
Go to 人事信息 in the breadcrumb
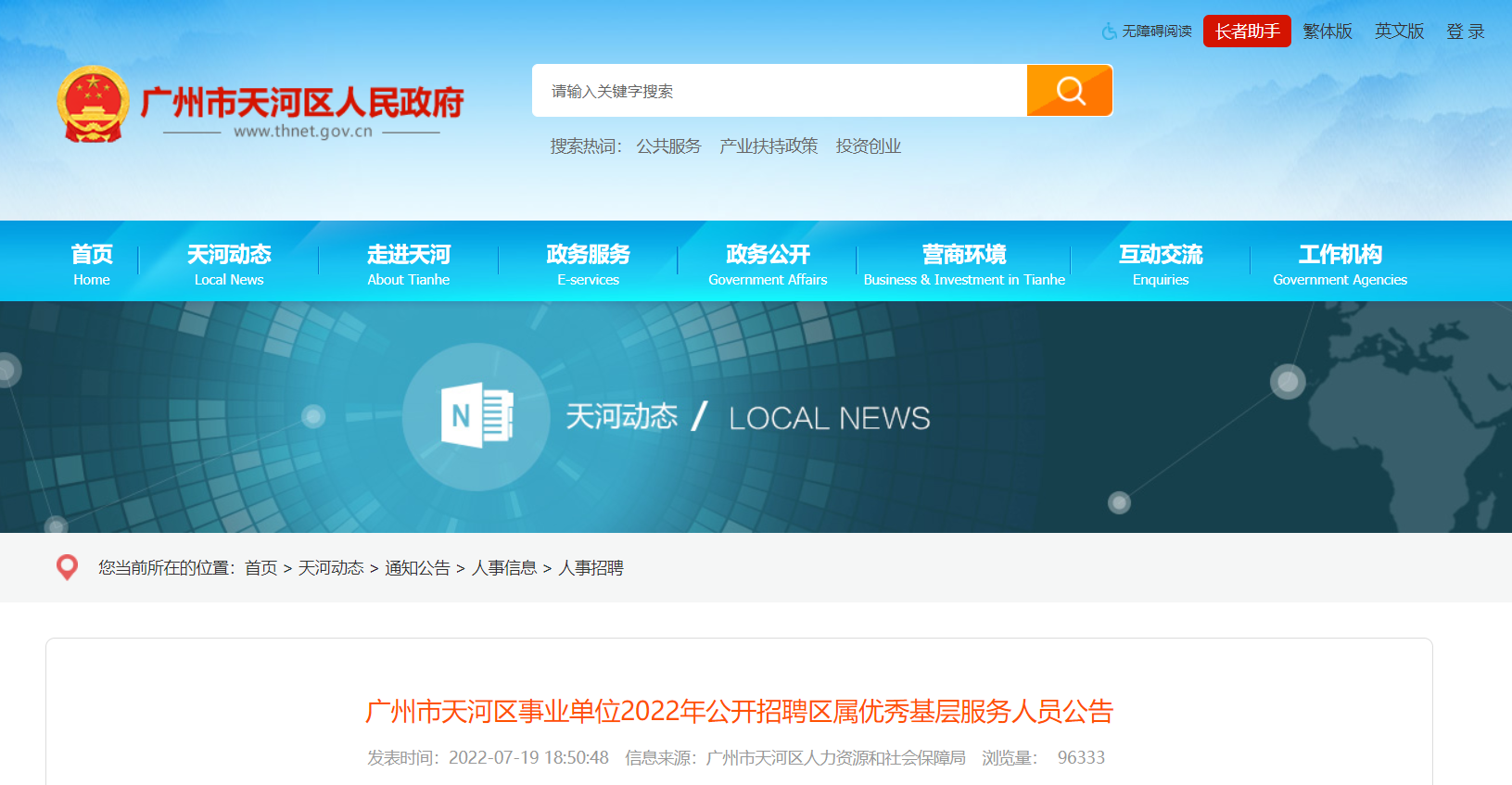pyautogui.click(x=504, y=568)
